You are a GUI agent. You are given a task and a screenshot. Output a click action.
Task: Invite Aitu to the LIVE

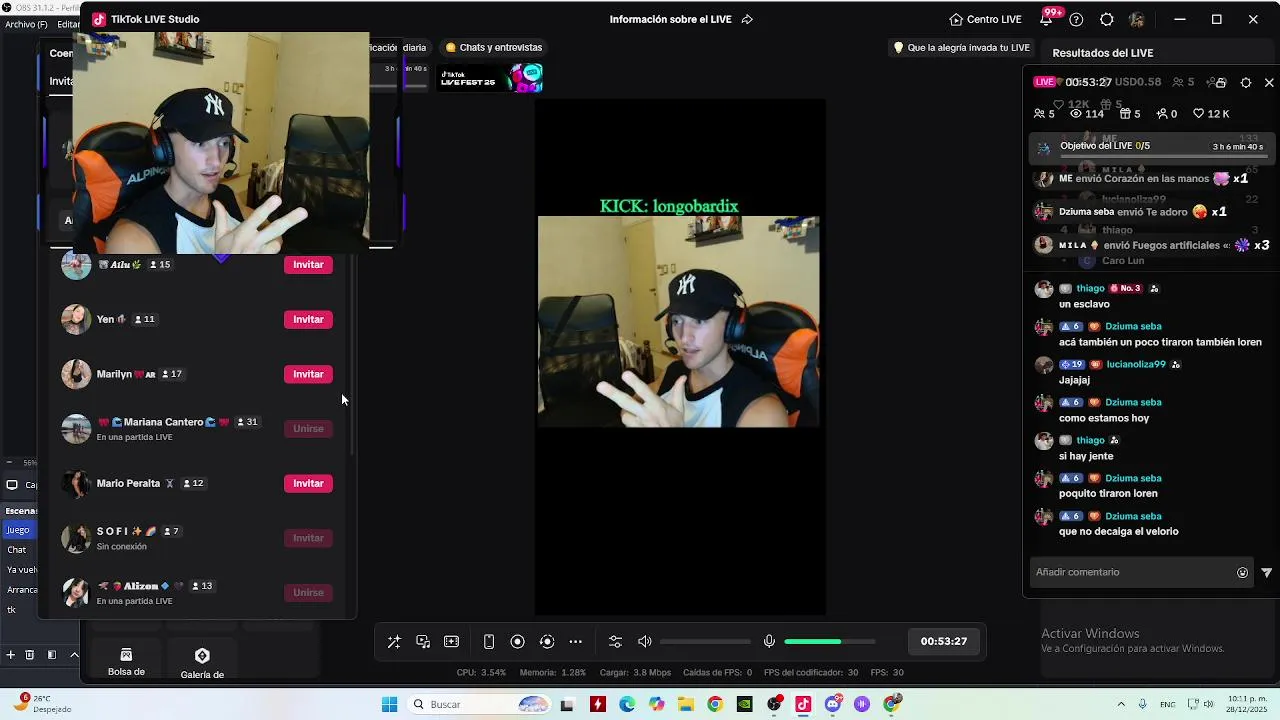[x=308, y=265]
